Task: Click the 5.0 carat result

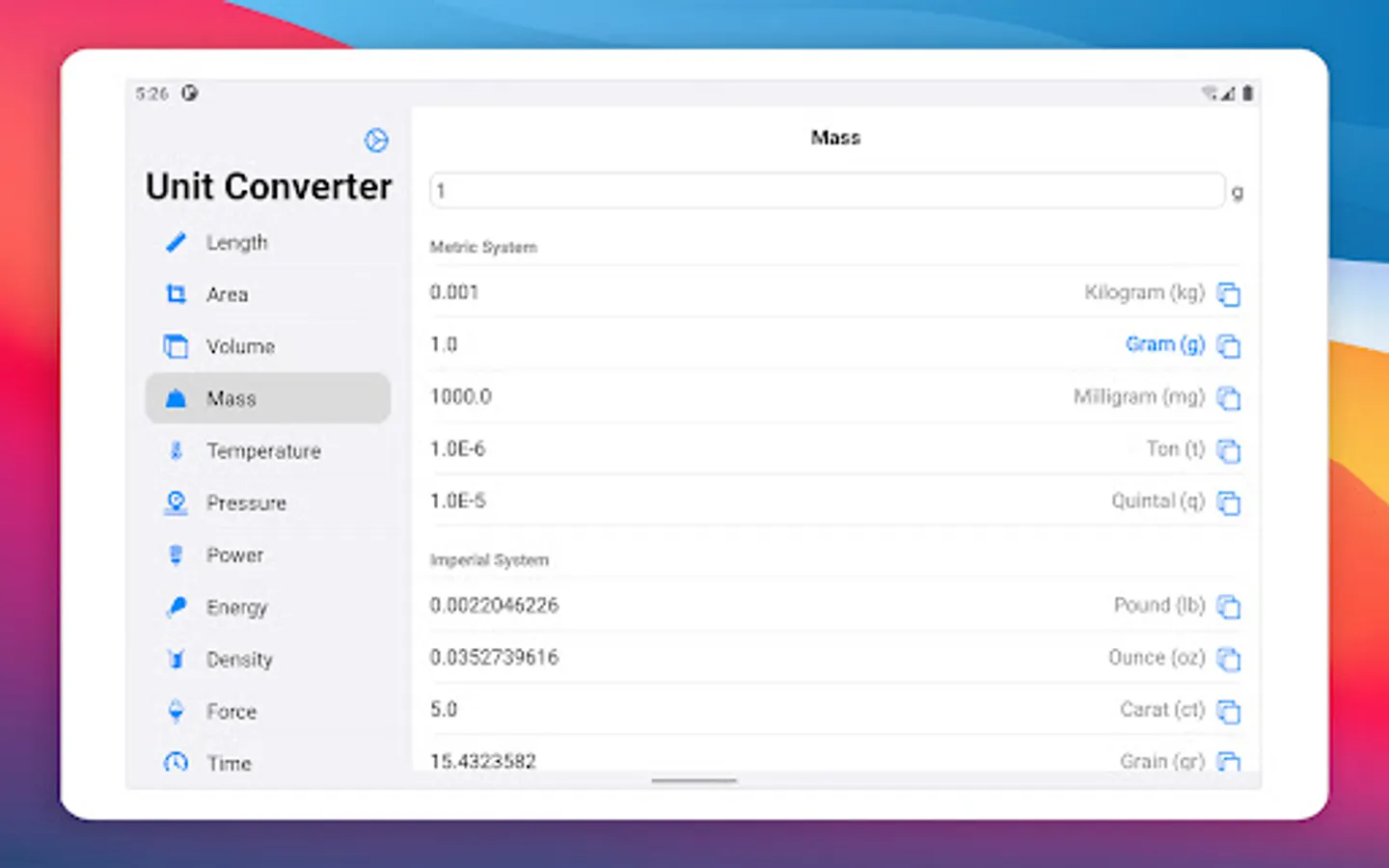Action: tap(444, 709)
